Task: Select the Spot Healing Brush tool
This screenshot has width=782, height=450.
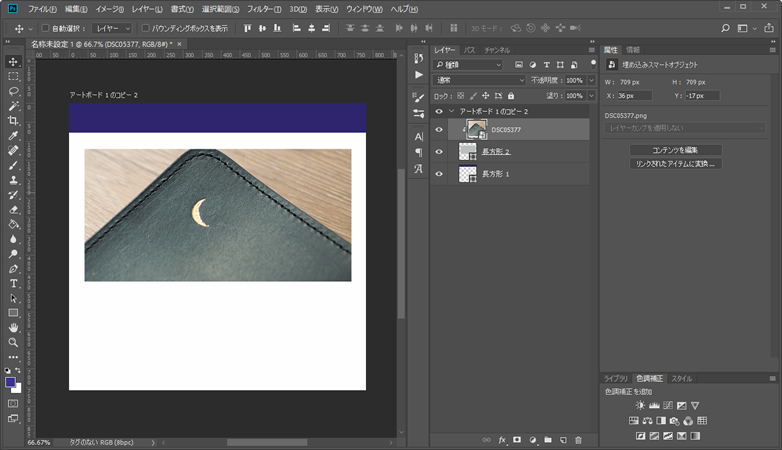Action: 13,150
